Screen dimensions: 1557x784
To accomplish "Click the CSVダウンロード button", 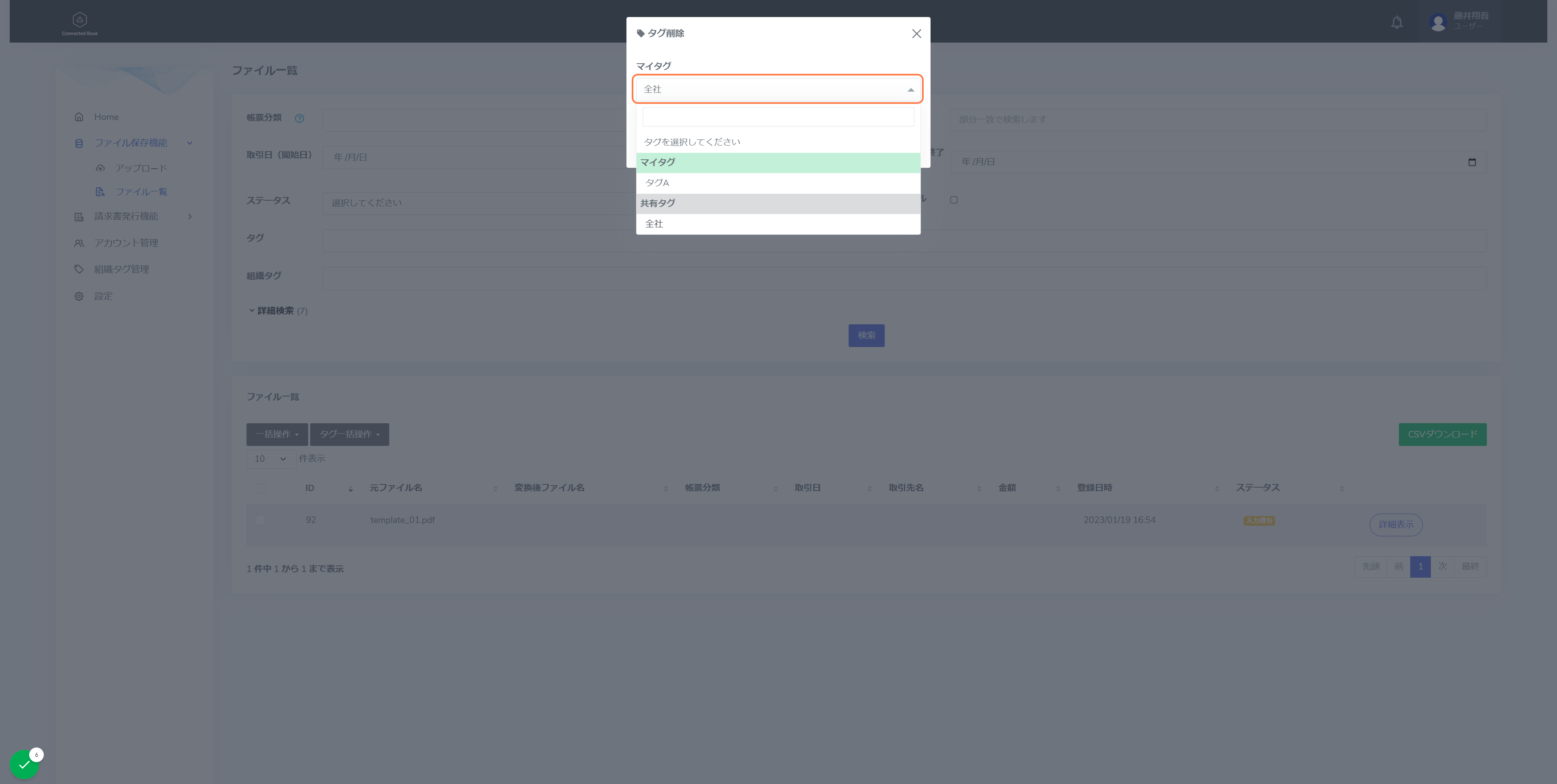I will 1442,435.
